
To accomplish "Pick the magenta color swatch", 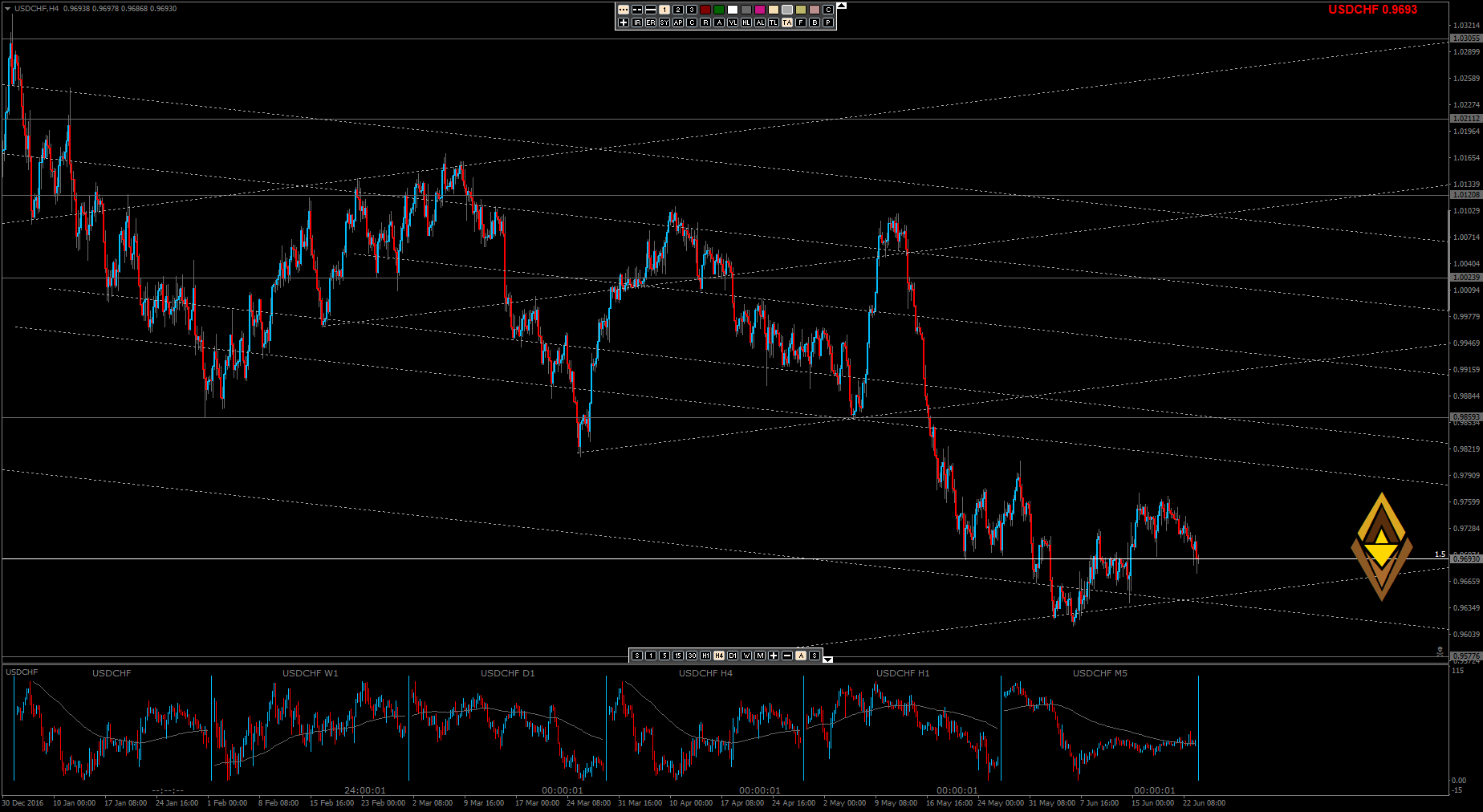I will tap(760, 10).
